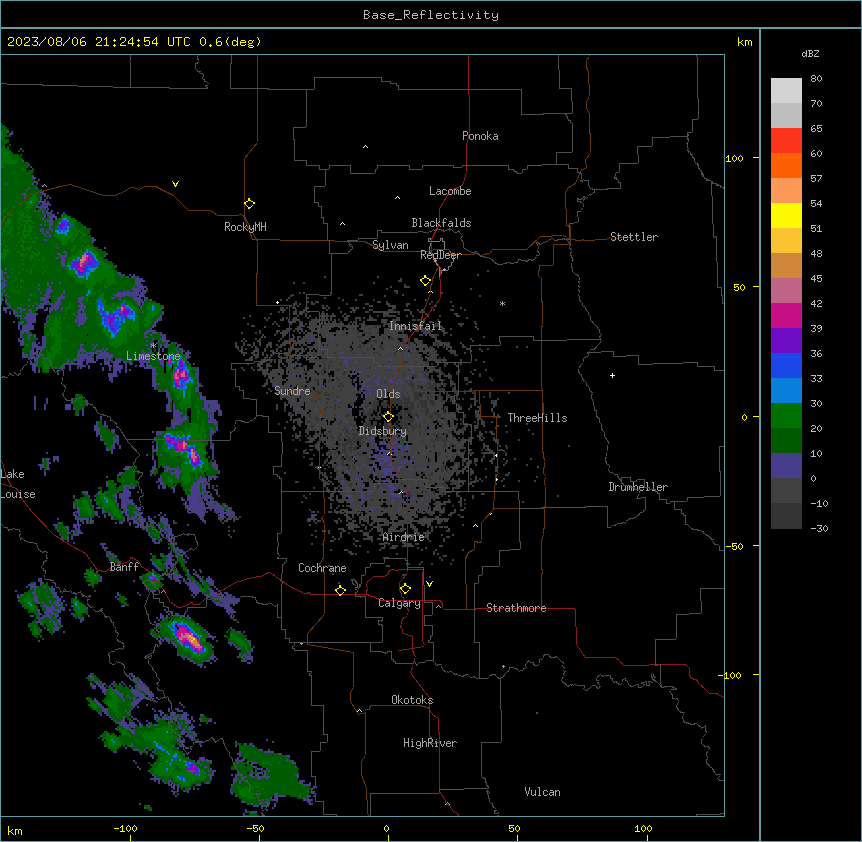Click the Ponoka city label
This screenshot has width=862, height=842.
coord(480,136)
